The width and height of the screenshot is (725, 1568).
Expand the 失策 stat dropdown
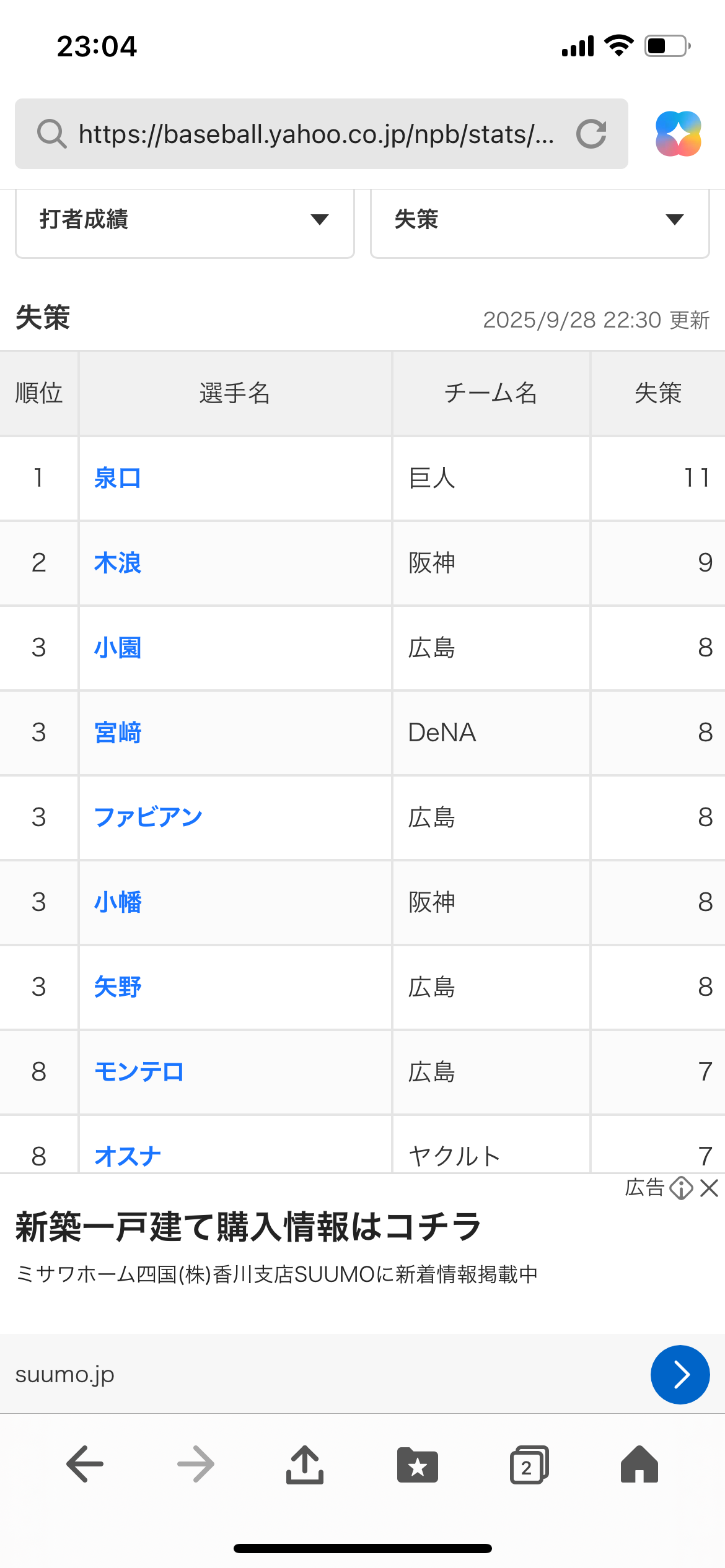540,220
